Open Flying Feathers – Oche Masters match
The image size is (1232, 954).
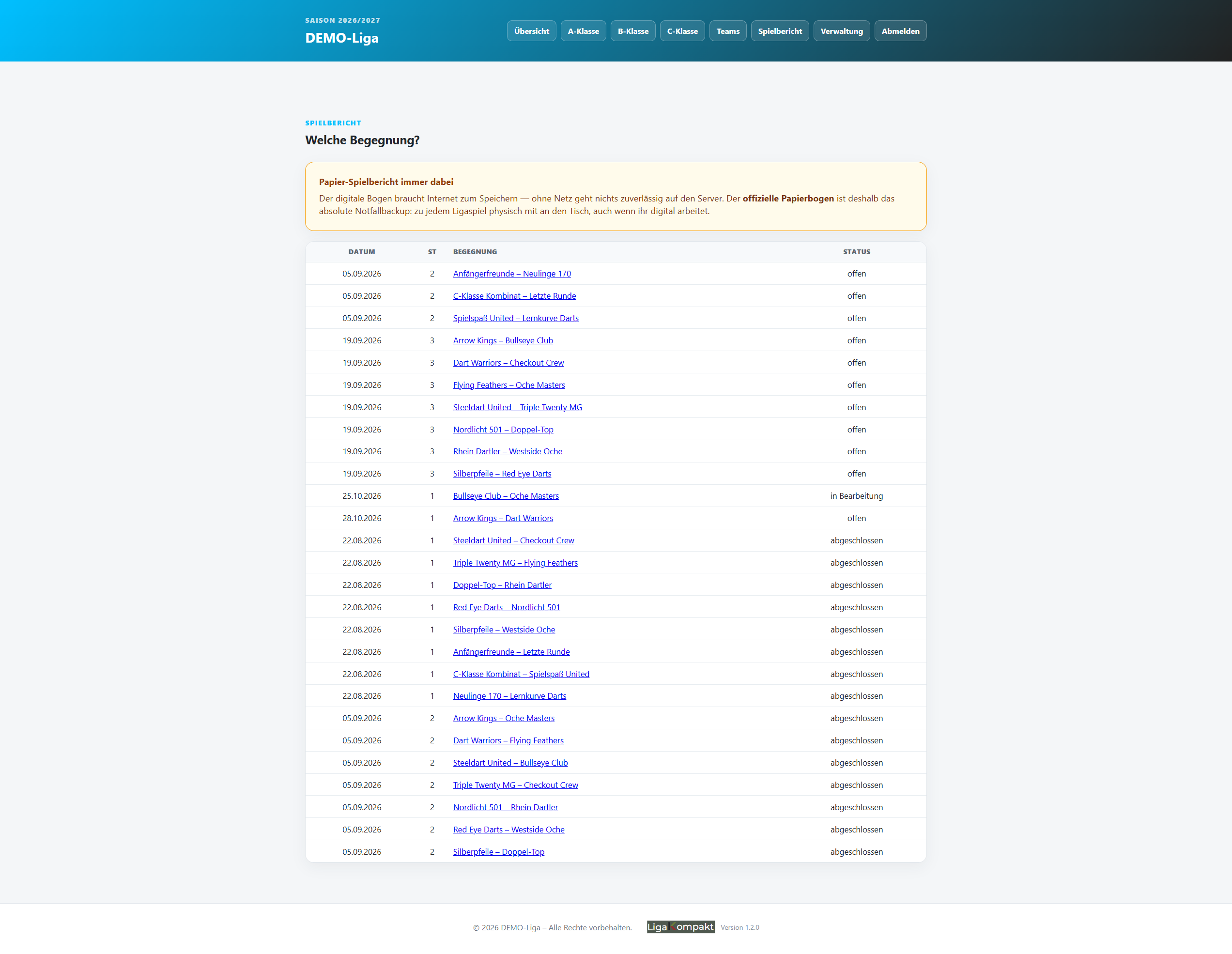pyautogui.click(x=509, y=385)
